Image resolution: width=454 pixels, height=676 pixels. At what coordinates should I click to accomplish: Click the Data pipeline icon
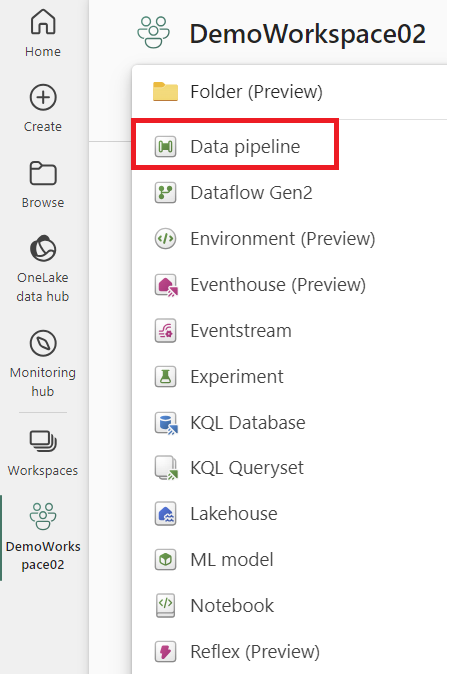(166, 147)
